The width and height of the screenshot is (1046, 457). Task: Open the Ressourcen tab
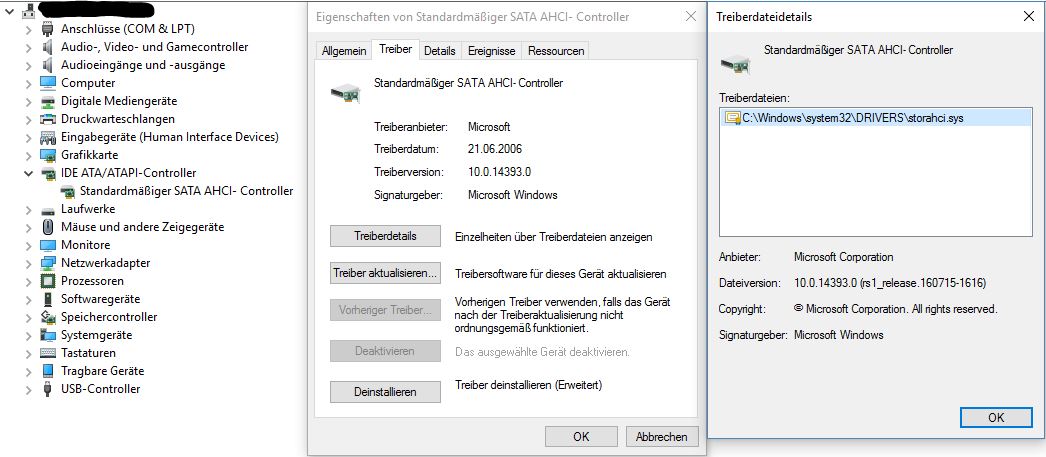pyautogui.click(x=556, y=51)
